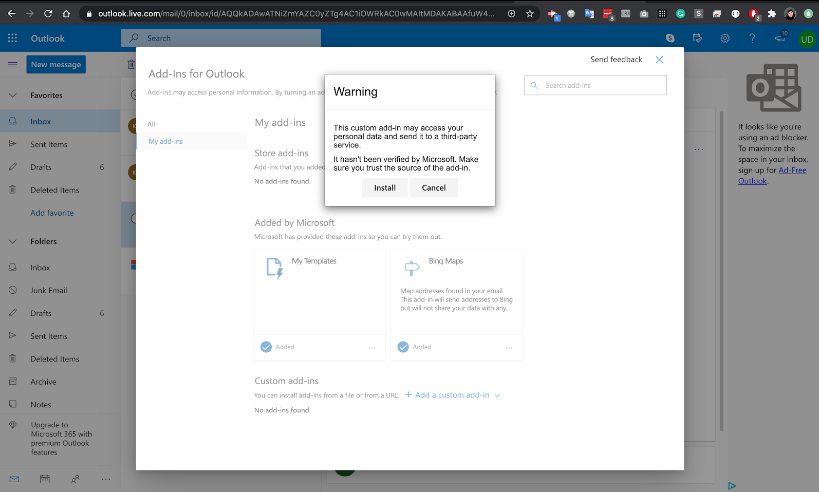Focus the Outlook mail Search box
Screen dimensions: 819x492
coord(221,38)
